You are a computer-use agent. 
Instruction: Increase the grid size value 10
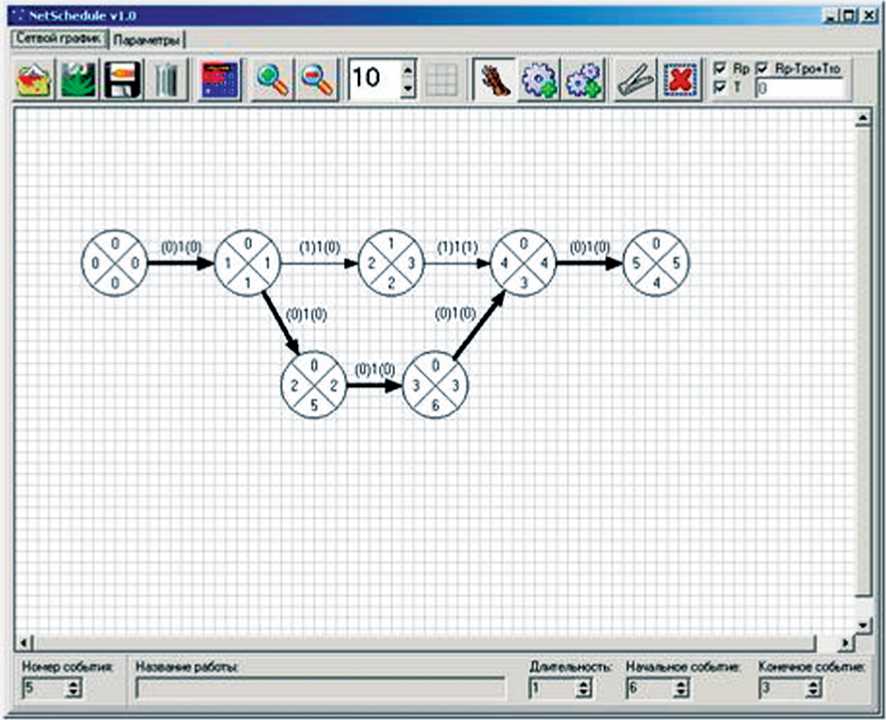(407, 70)
